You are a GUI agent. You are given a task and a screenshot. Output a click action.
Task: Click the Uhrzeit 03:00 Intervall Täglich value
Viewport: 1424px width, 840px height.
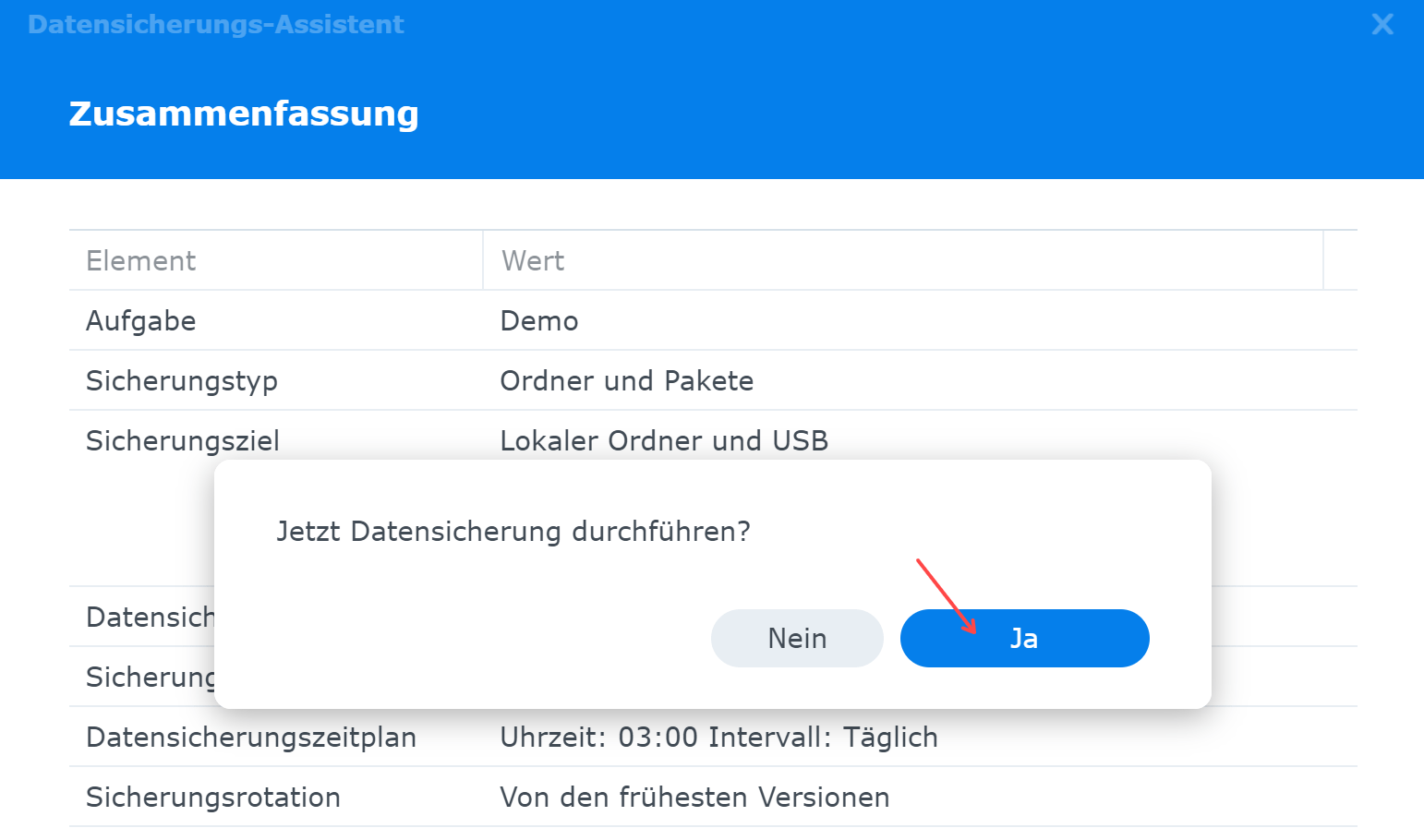(x=718, y=738)
